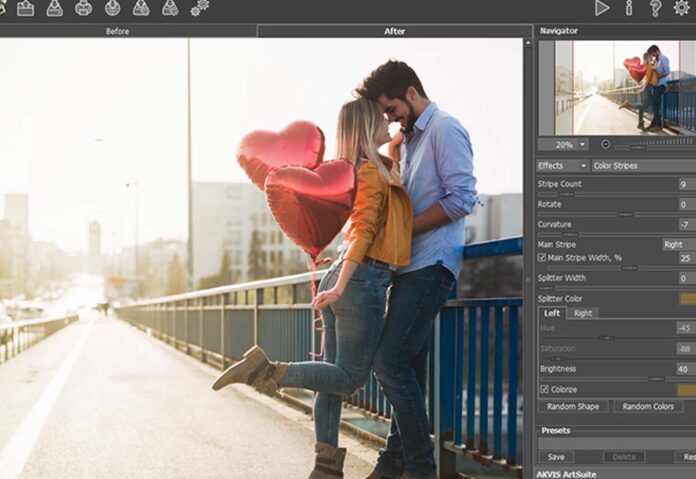
Task: Save the preset with the Save button
Action: click(x=556, y=456)
